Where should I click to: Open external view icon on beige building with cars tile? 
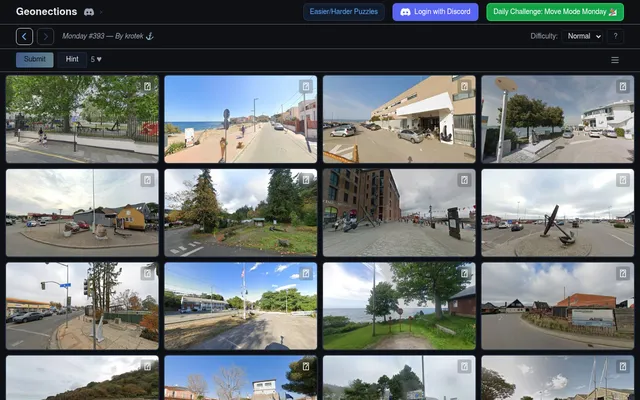coord(464,86)
